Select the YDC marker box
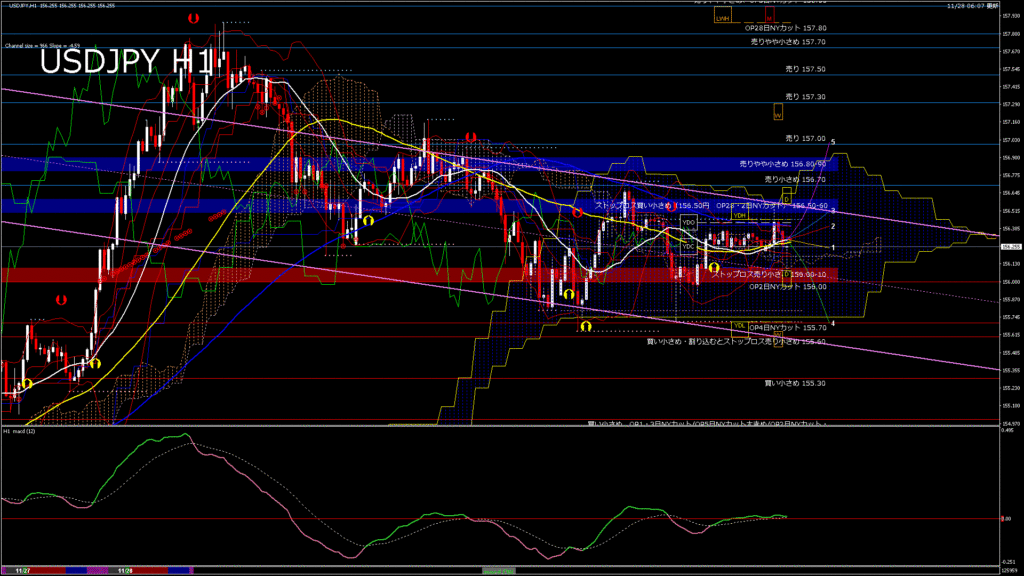This screenshot has height=576, width=1024. tap(688, 245)
